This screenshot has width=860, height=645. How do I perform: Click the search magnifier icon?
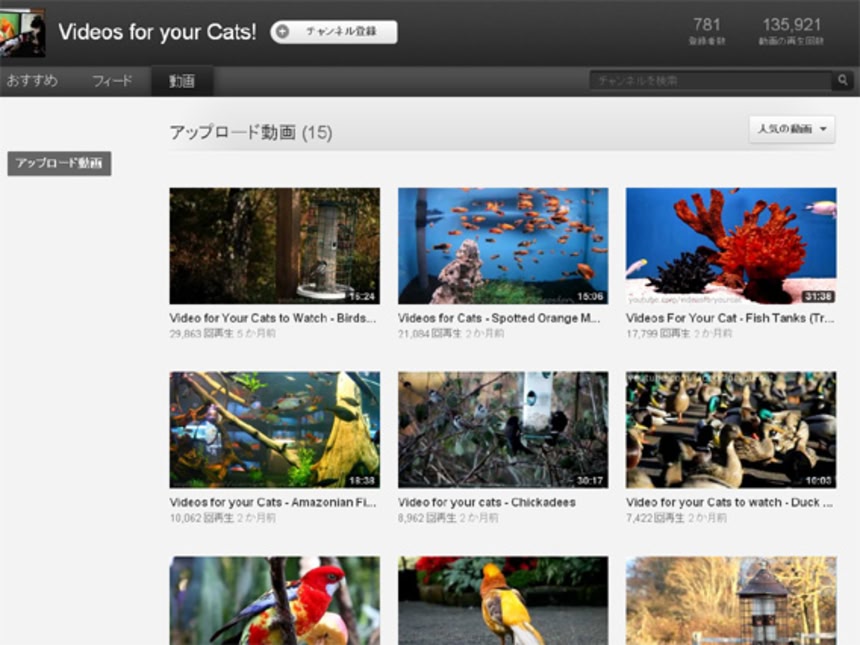(843, 81)
